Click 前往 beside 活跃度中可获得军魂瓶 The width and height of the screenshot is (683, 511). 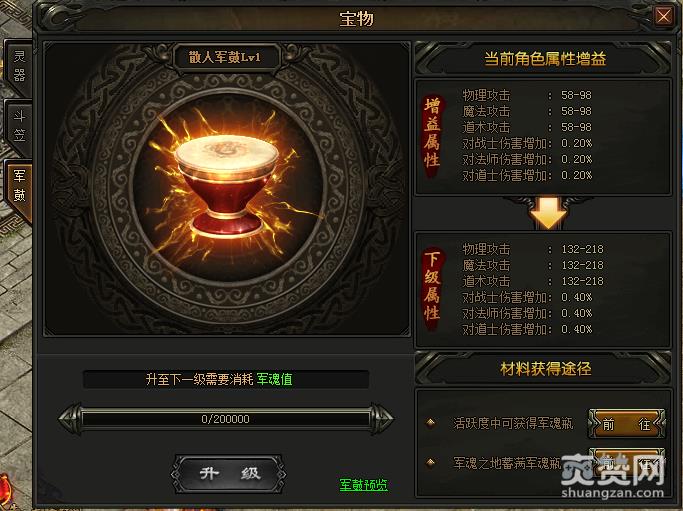point(627,423)
